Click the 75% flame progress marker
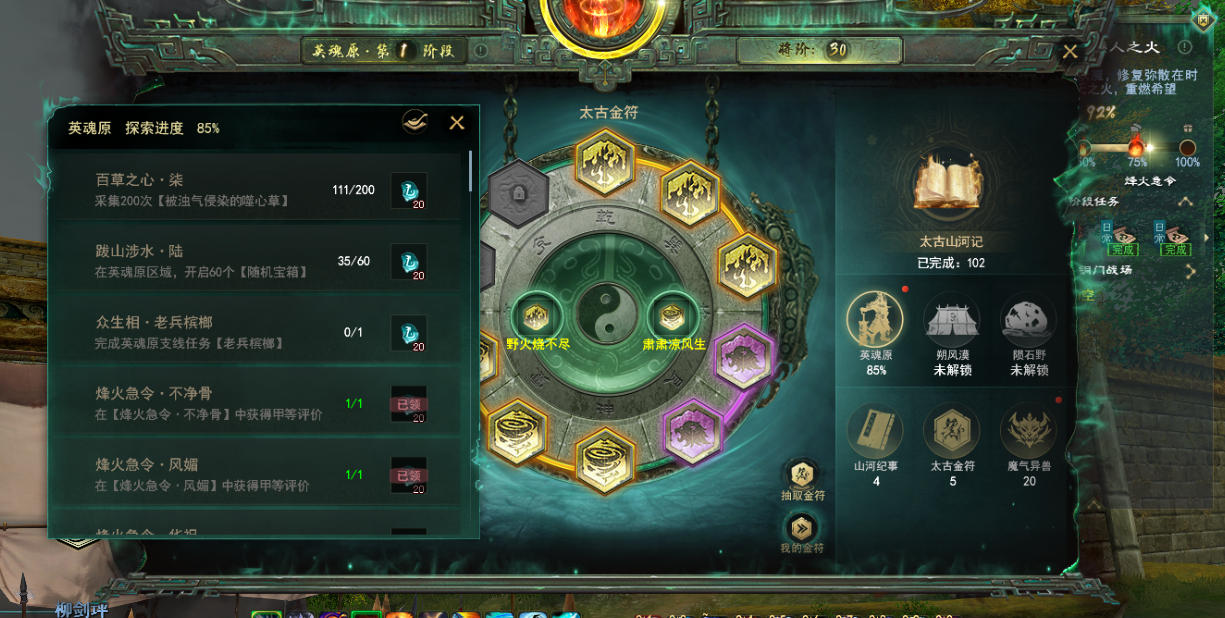The image size is (1225, 618). pos(1136,147)
